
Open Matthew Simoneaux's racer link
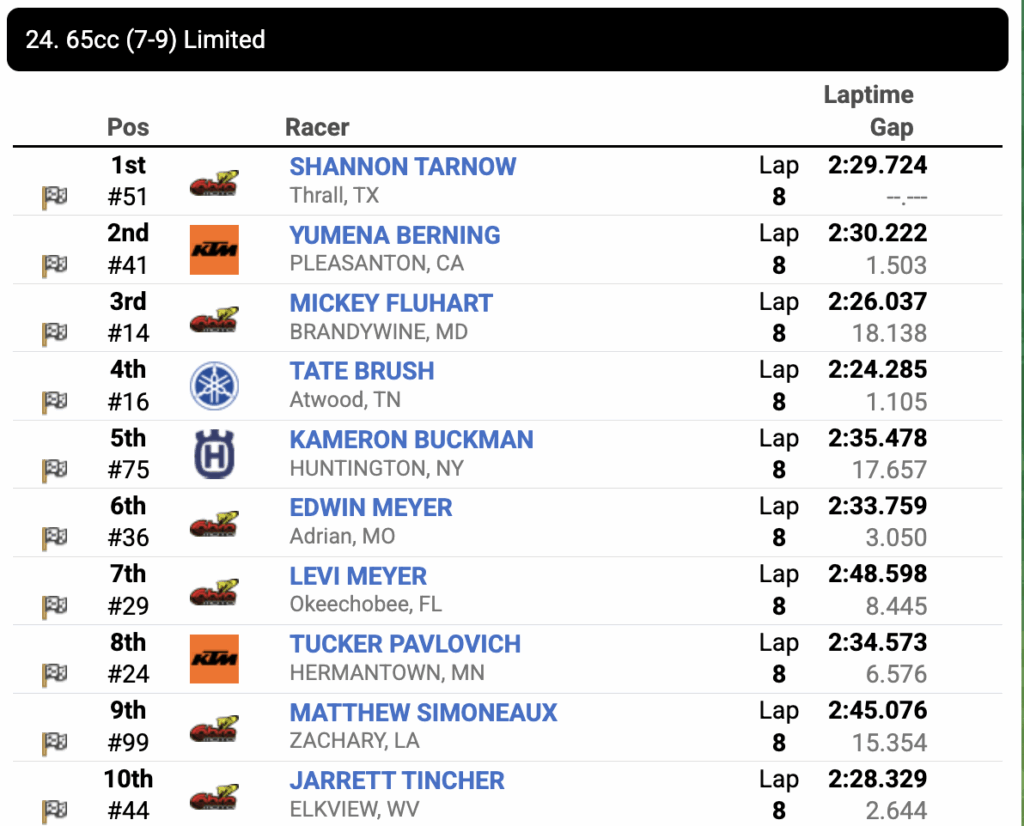tap(423, 712)
